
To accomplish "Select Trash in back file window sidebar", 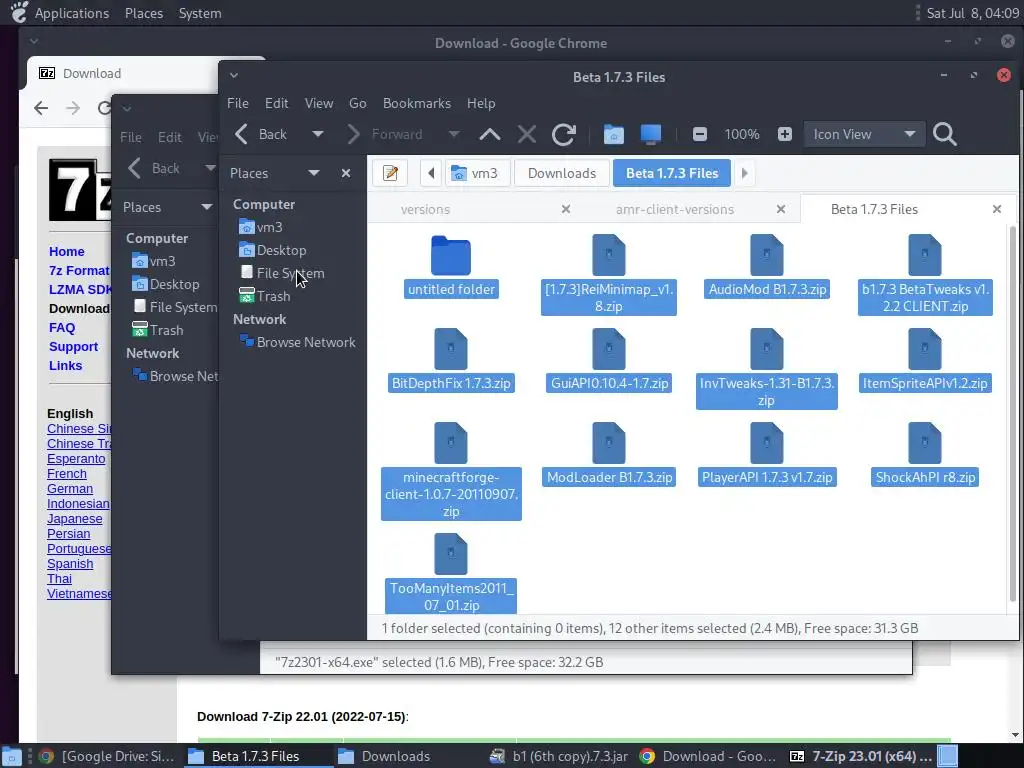I will click(157, 330).
